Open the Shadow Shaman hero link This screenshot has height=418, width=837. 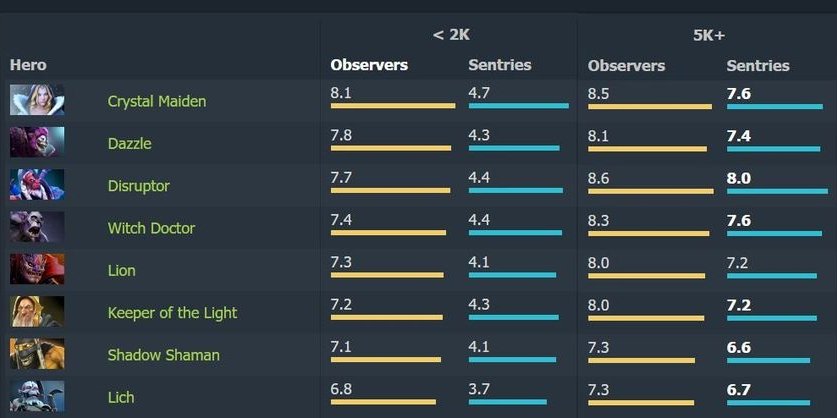(163, 355)
